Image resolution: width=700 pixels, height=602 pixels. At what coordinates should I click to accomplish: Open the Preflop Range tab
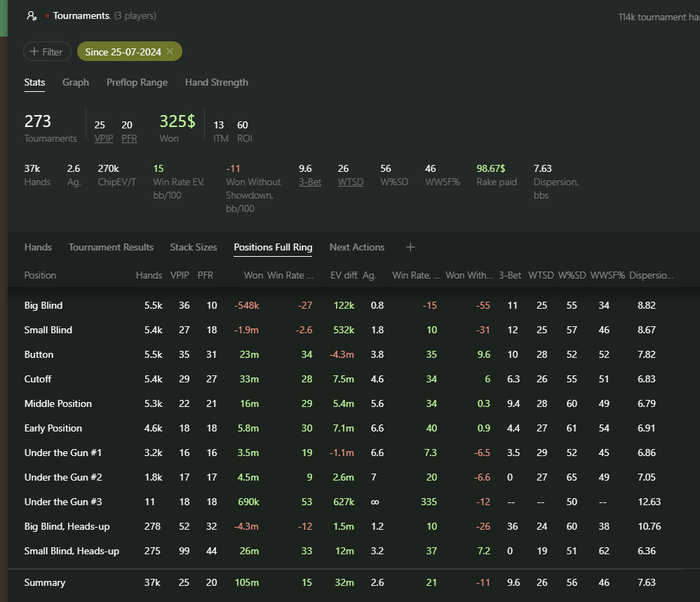pyautogui.click(x=137, y=83)
